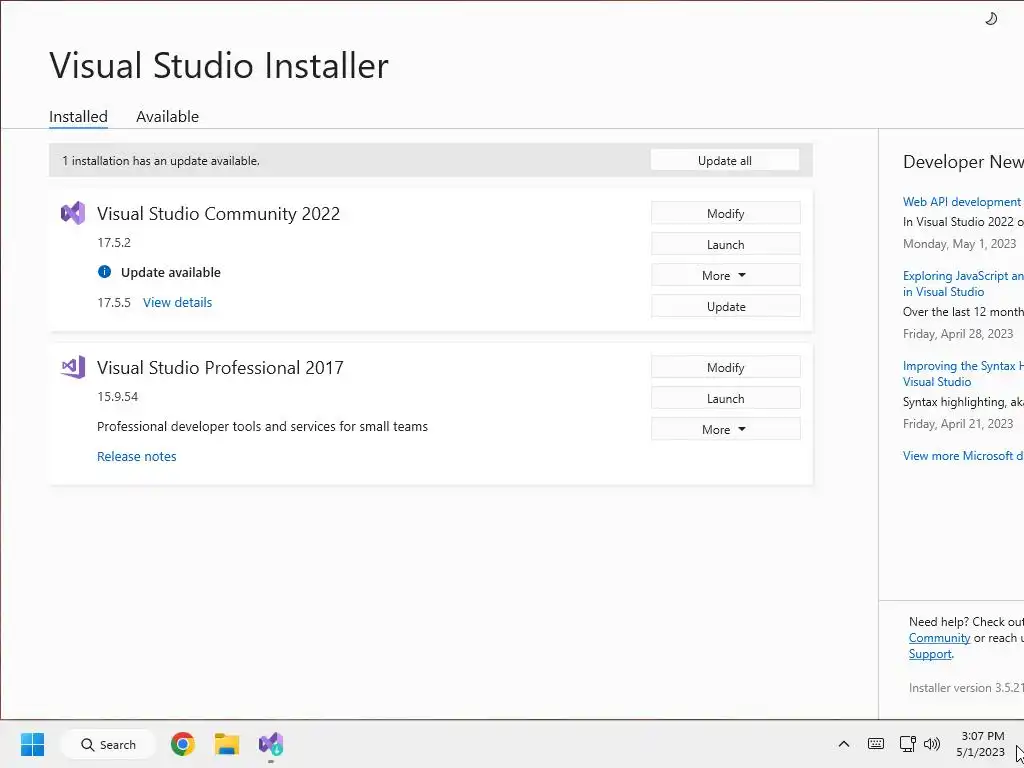Click 'Update available' status text
The height and width of the screenshot is (768, 1024).
[x=170, y=272]
